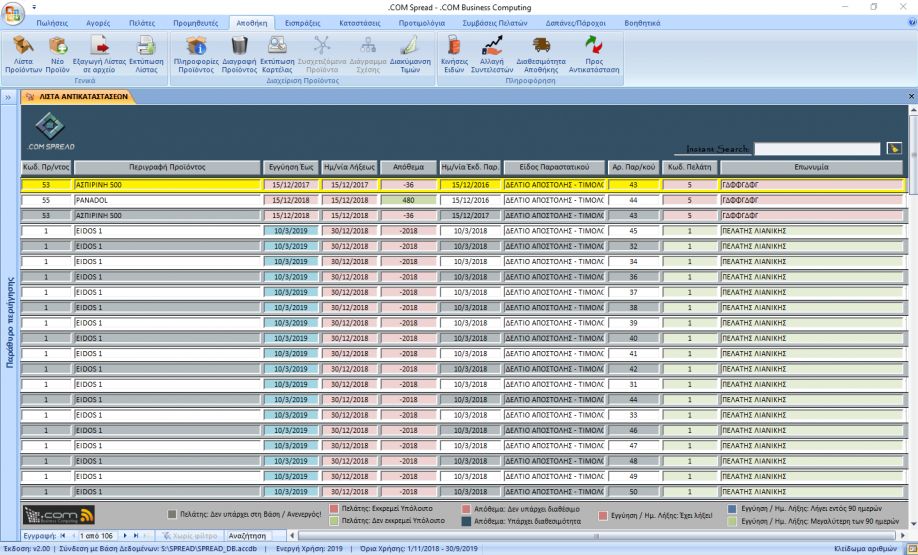Open the Λίστα Προϊόντων icon
Screen dimensions: 918x555
[23, 54]
